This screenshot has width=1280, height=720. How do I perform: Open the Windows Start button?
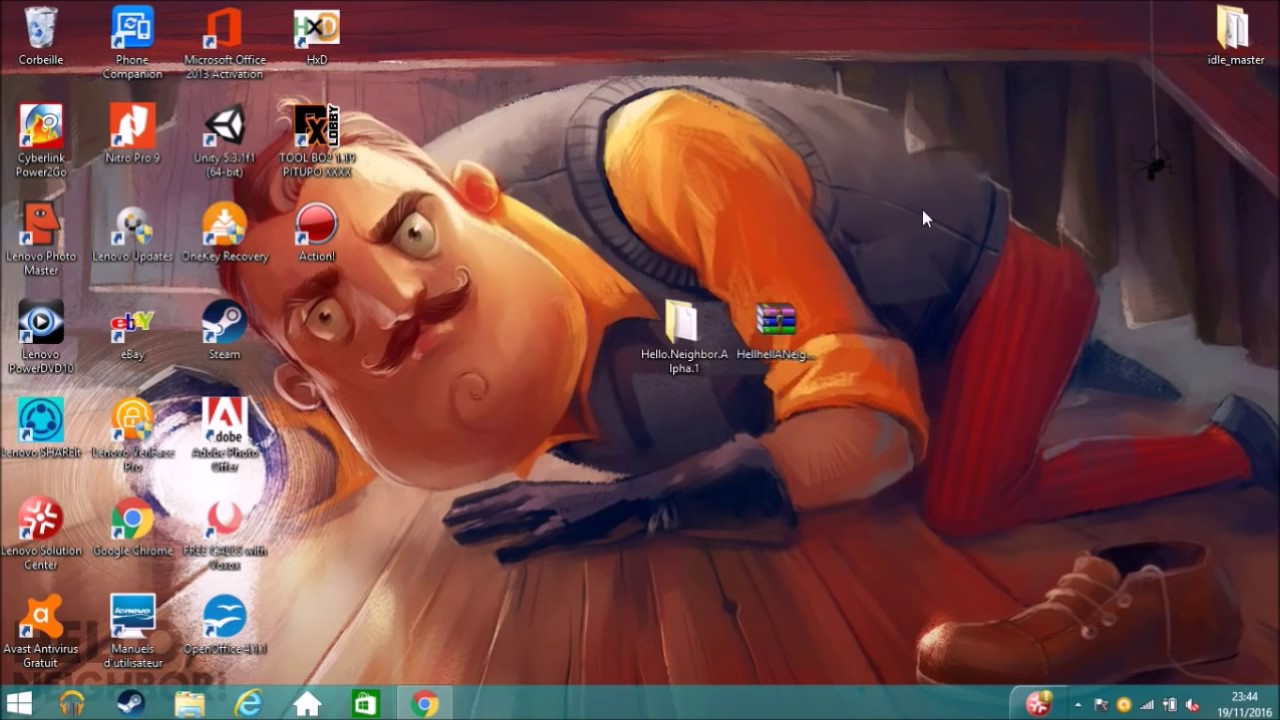pos(18,704)
